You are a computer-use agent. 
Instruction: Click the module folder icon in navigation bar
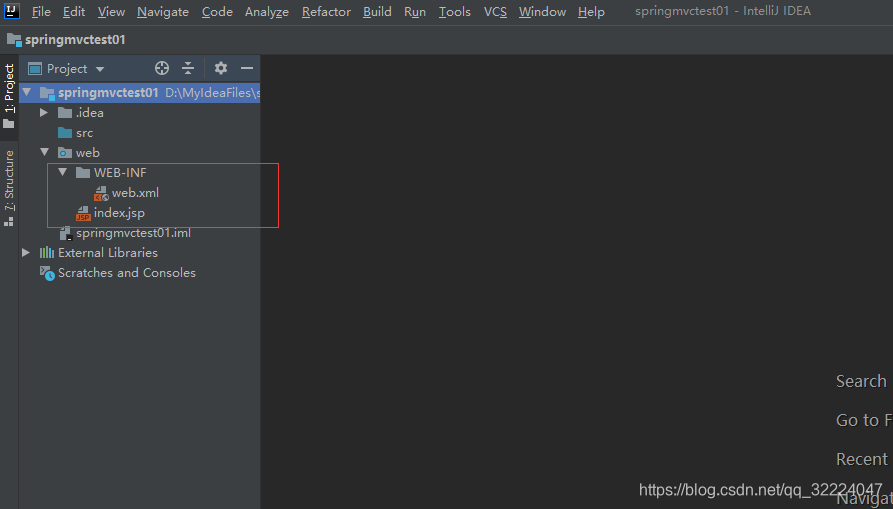[14, 39]
